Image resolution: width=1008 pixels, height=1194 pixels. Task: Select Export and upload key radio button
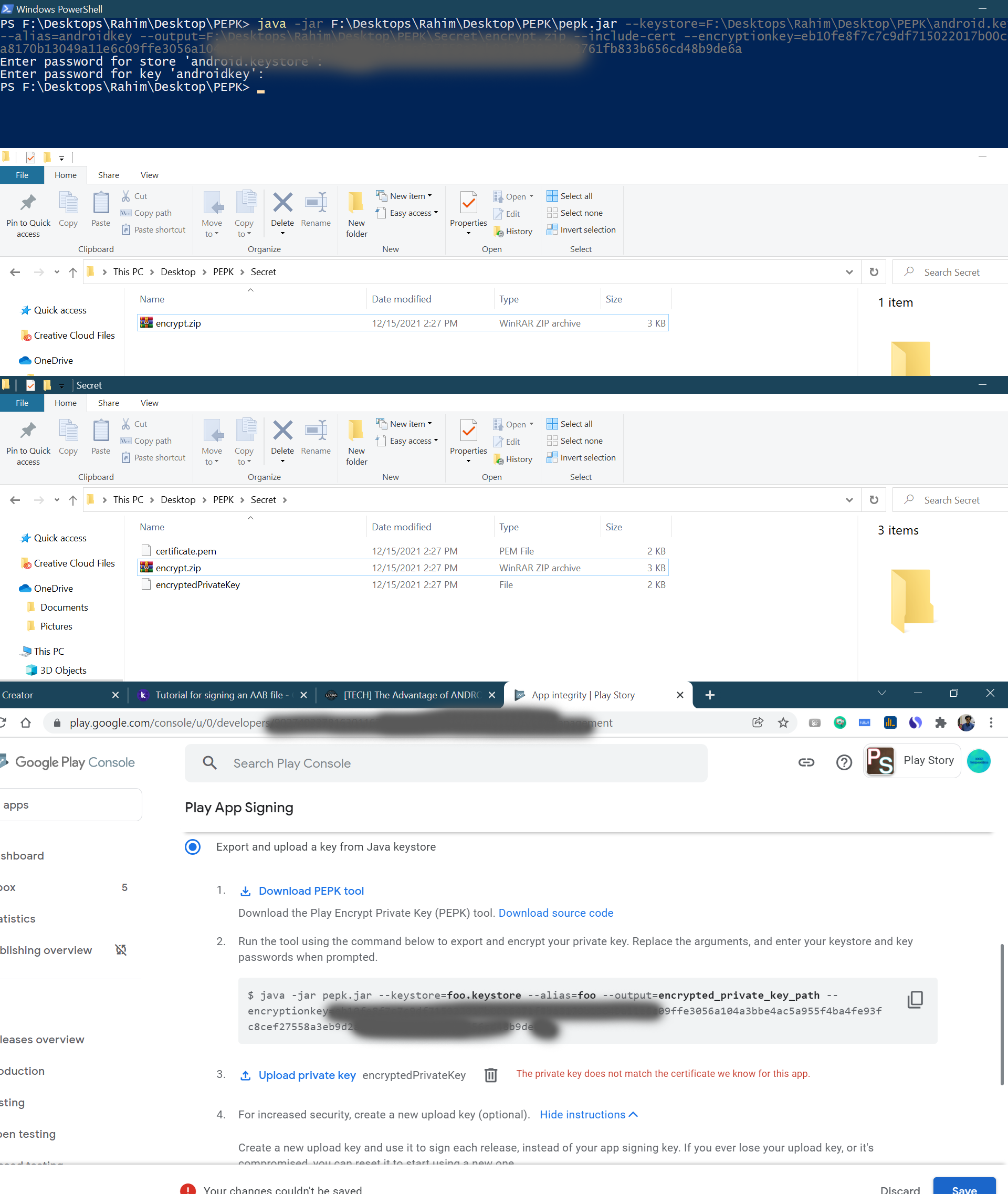click(193, 846)
